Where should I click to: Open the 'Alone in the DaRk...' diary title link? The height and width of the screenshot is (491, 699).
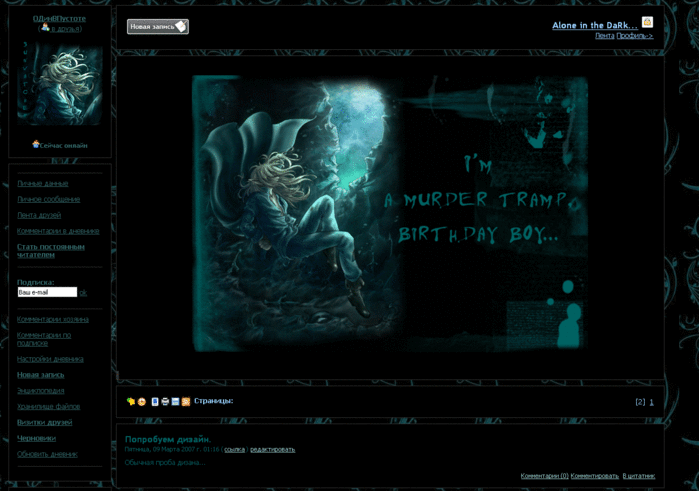(595, 25)
